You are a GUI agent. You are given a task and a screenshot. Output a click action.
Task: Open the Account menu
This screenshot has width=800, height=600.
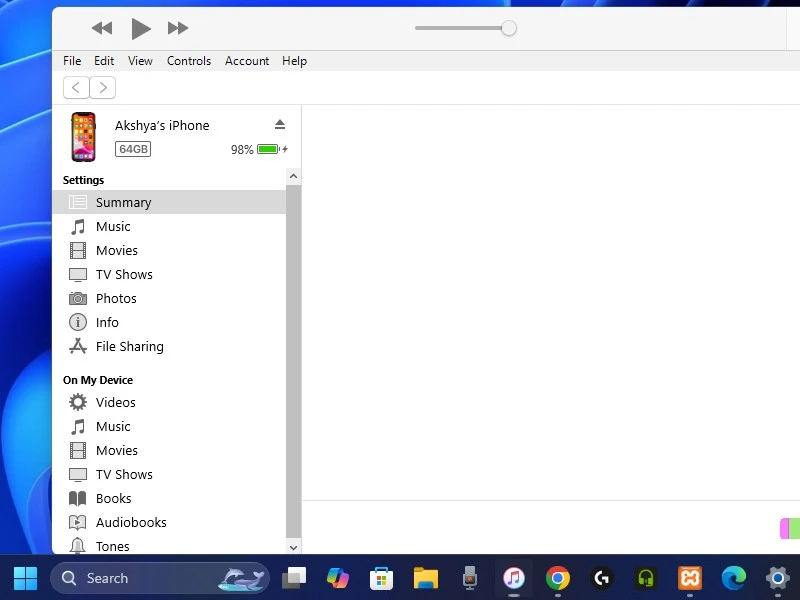(247, 61)
